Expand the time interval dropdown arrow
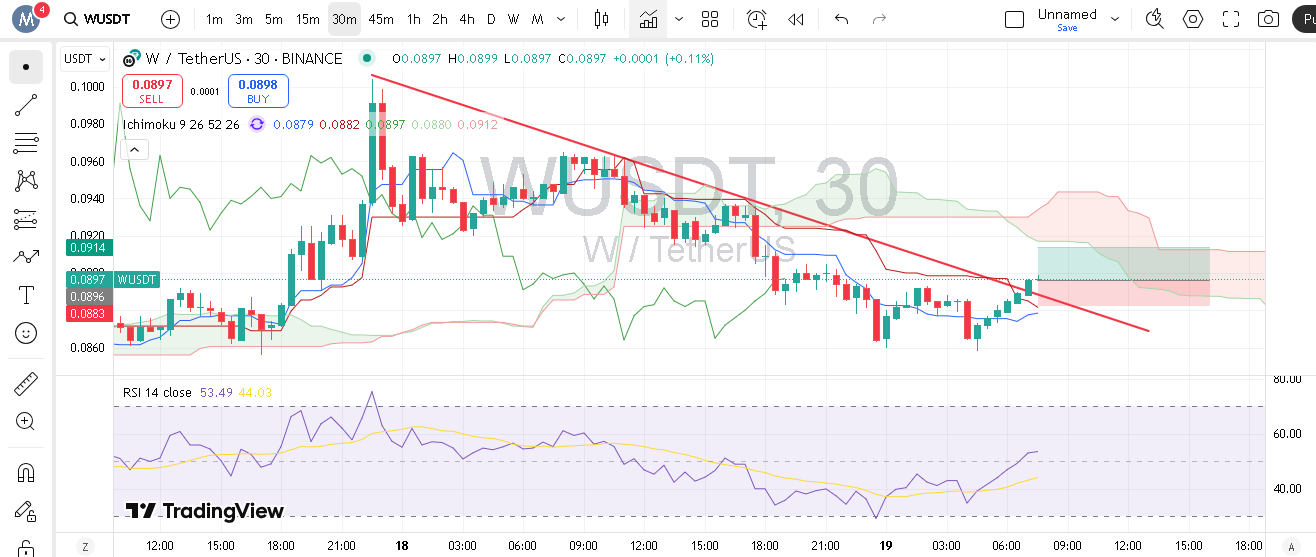This screenshot has width=1316, height=557. coord(561,19)
